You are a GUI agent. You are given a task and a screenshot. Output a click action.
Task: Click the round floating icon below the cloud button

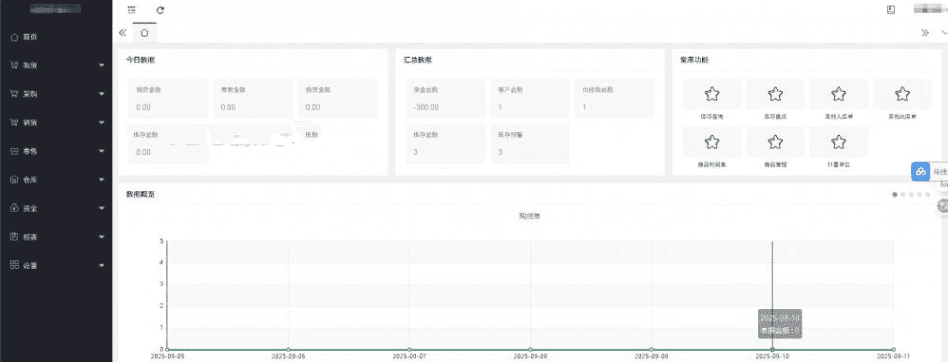[943, 206]
